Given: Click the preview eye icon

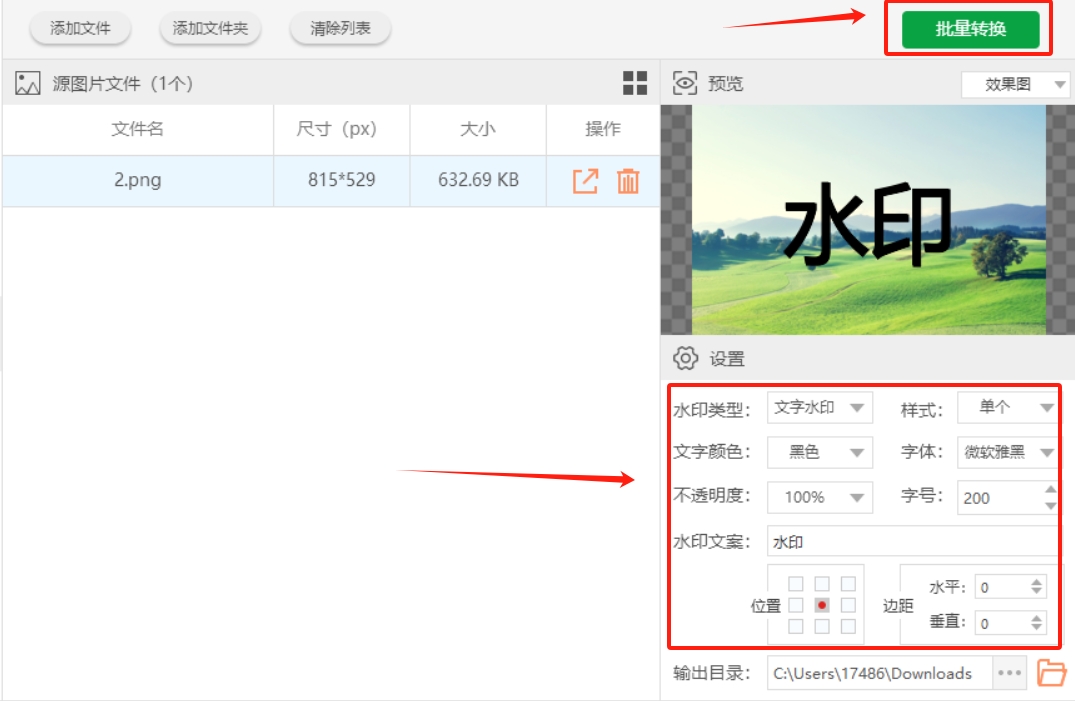Looking at the screenshot, I should (684, 83).
